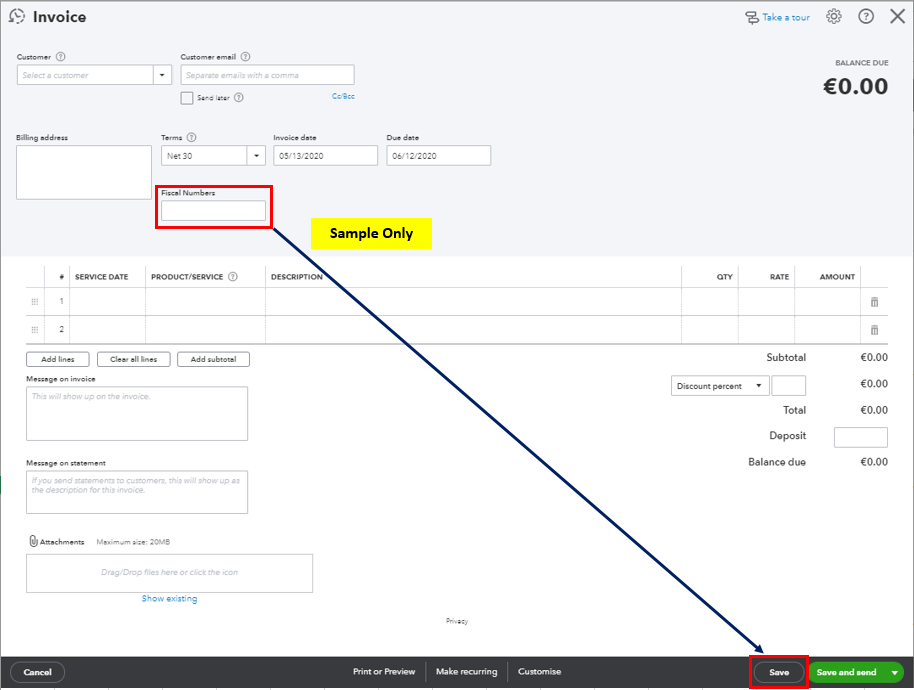Click the Message on invoice box

coord(137,414)
